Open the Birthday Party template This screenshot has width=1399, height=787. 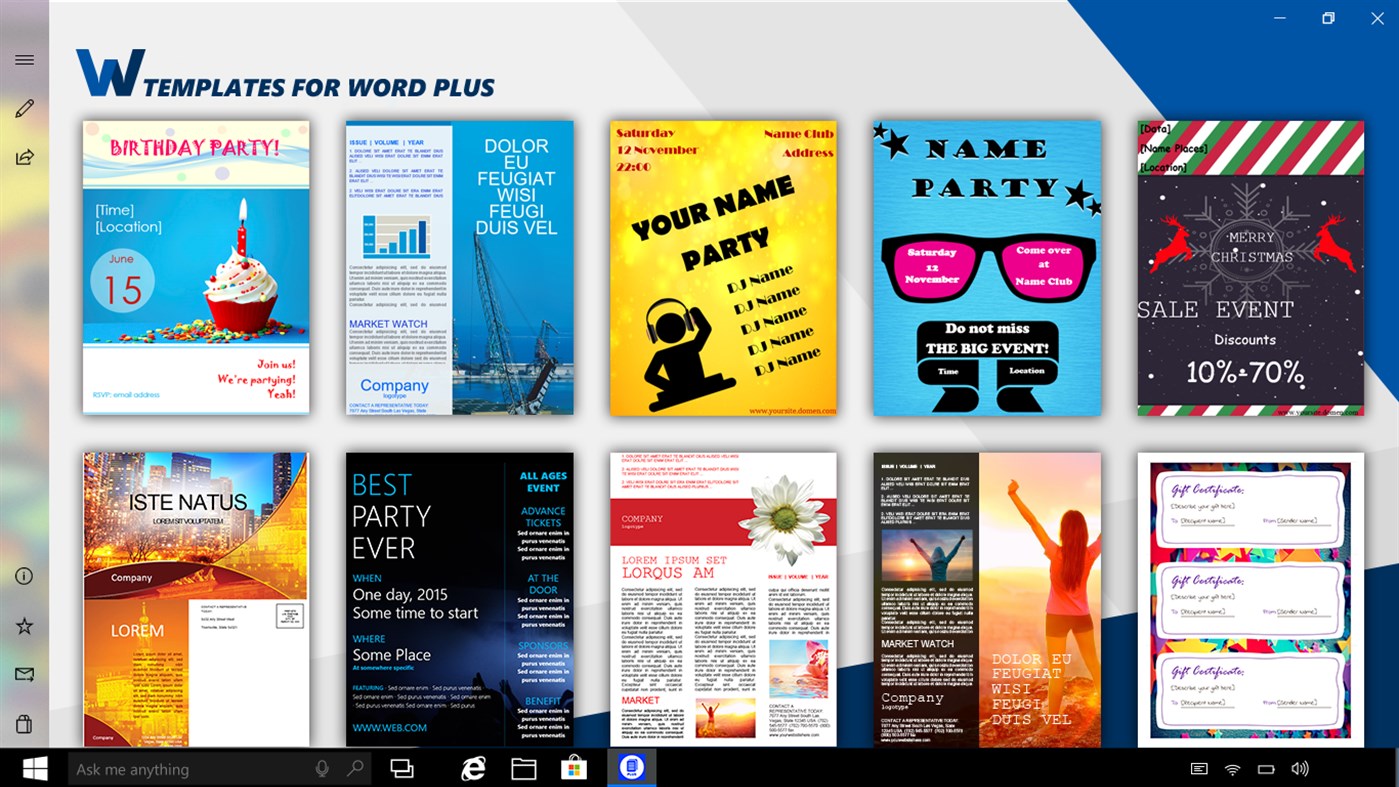195,267
